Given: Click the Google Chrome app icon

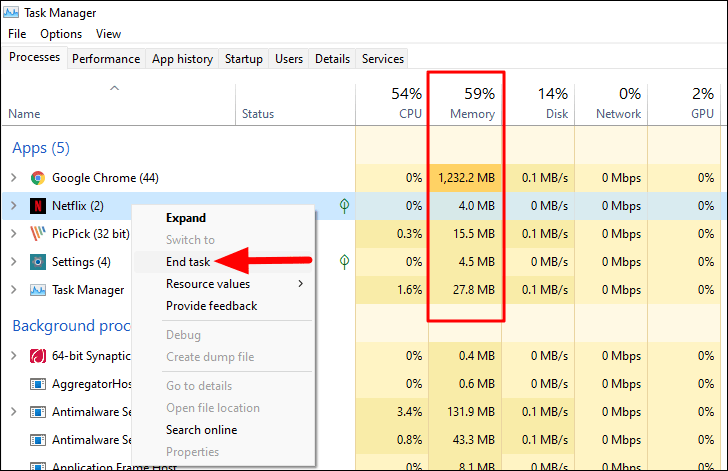Looking at the screenshot, I should coord(38,178).
